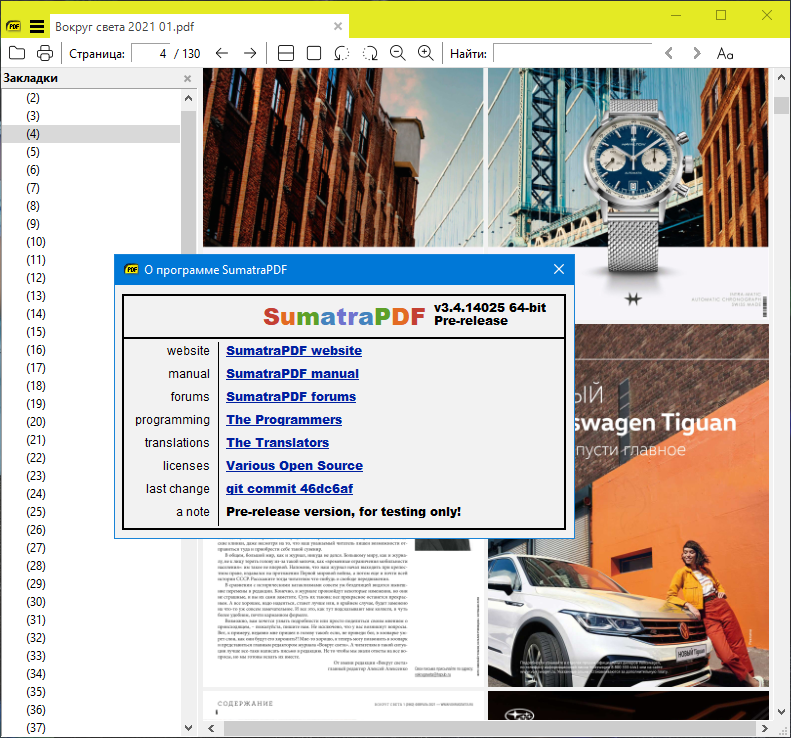Close the 'Вокруг света 2021 01.pdf' tab
Image resolution: width=791 pixels, height=738 pixels.
pos(338,26)
